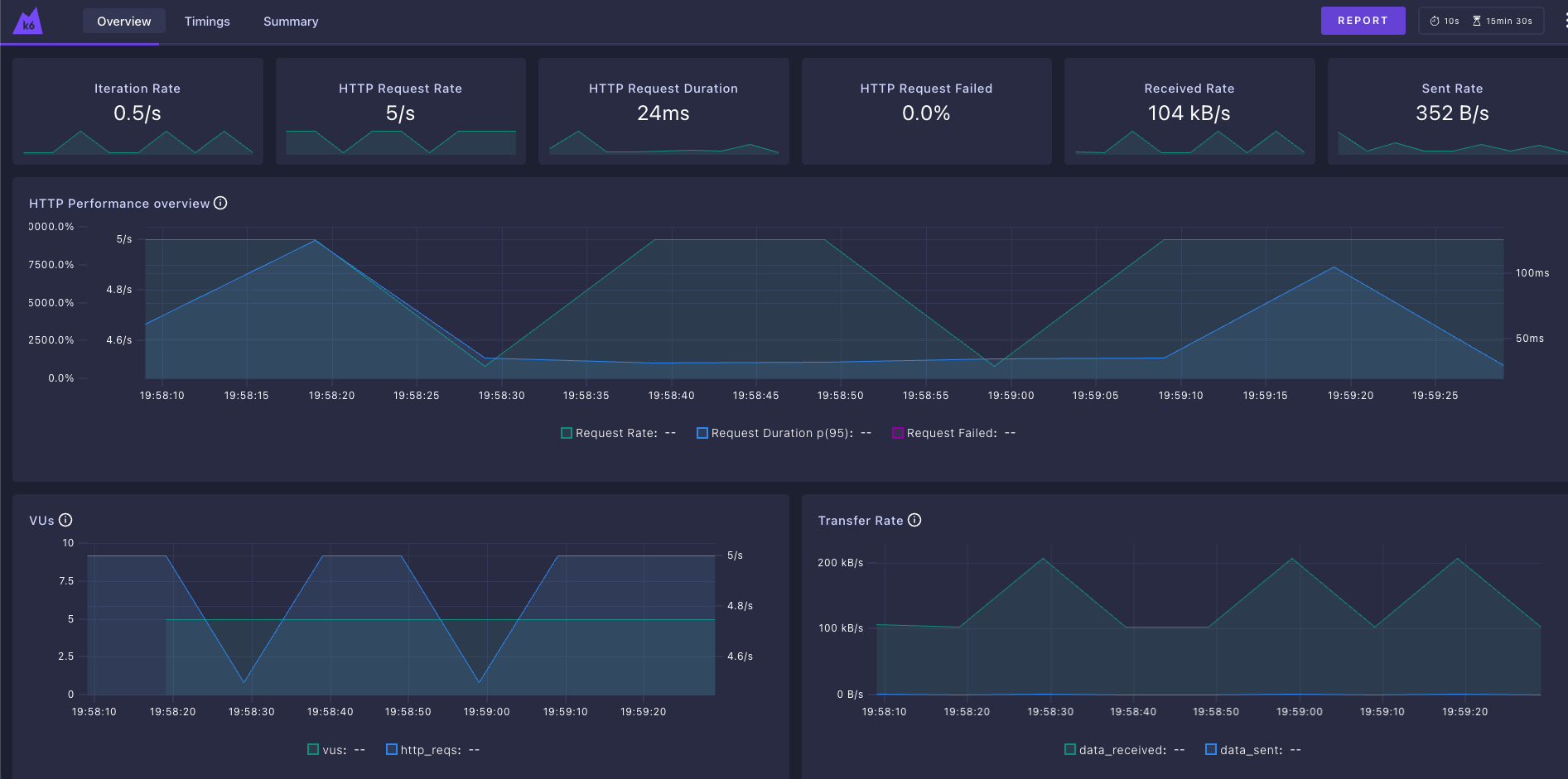Screen dimensions: 1568x779
Task: Click the hourglass elapsed-time icon
Action: (1476, 20)
